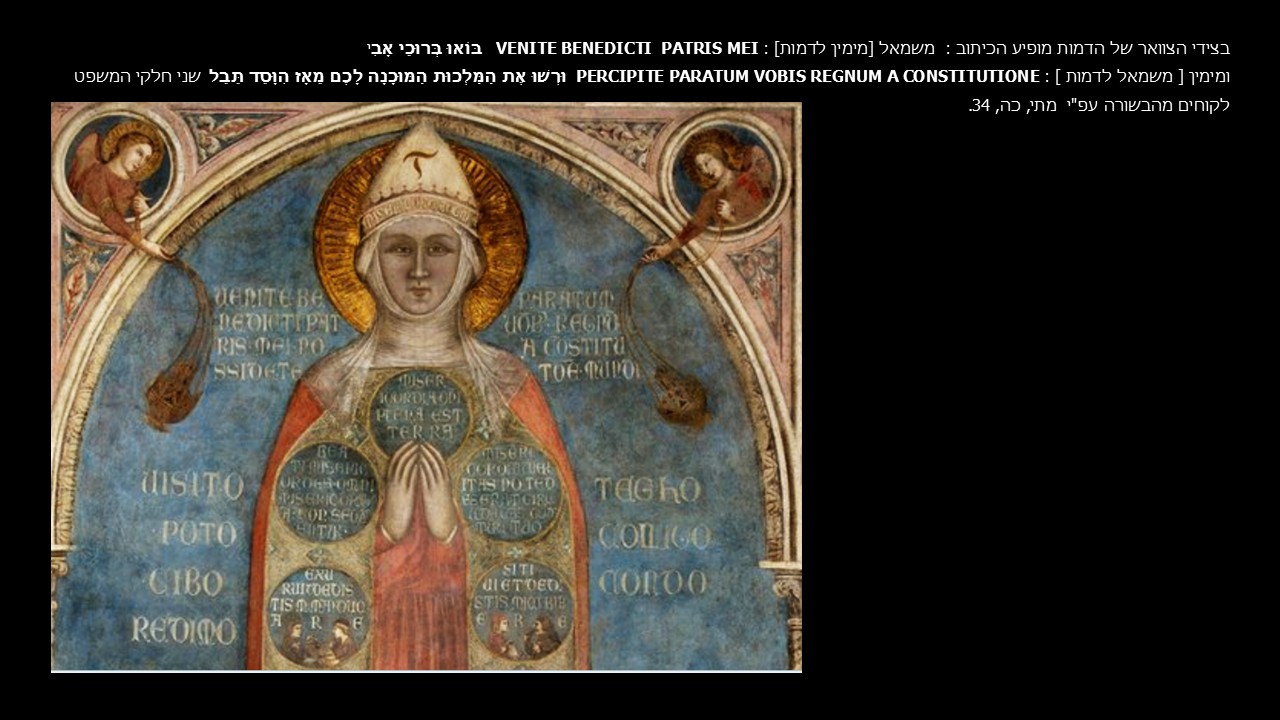The image size is (1280, 720).
Task: Click the word VISITO in the fresco
Action: coord(192,487)
